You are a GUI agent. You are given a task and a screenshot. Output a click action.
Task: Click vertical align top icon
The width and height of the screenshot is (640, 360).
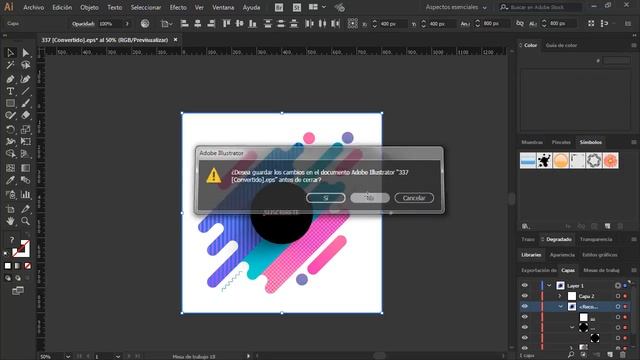[227, 24]
